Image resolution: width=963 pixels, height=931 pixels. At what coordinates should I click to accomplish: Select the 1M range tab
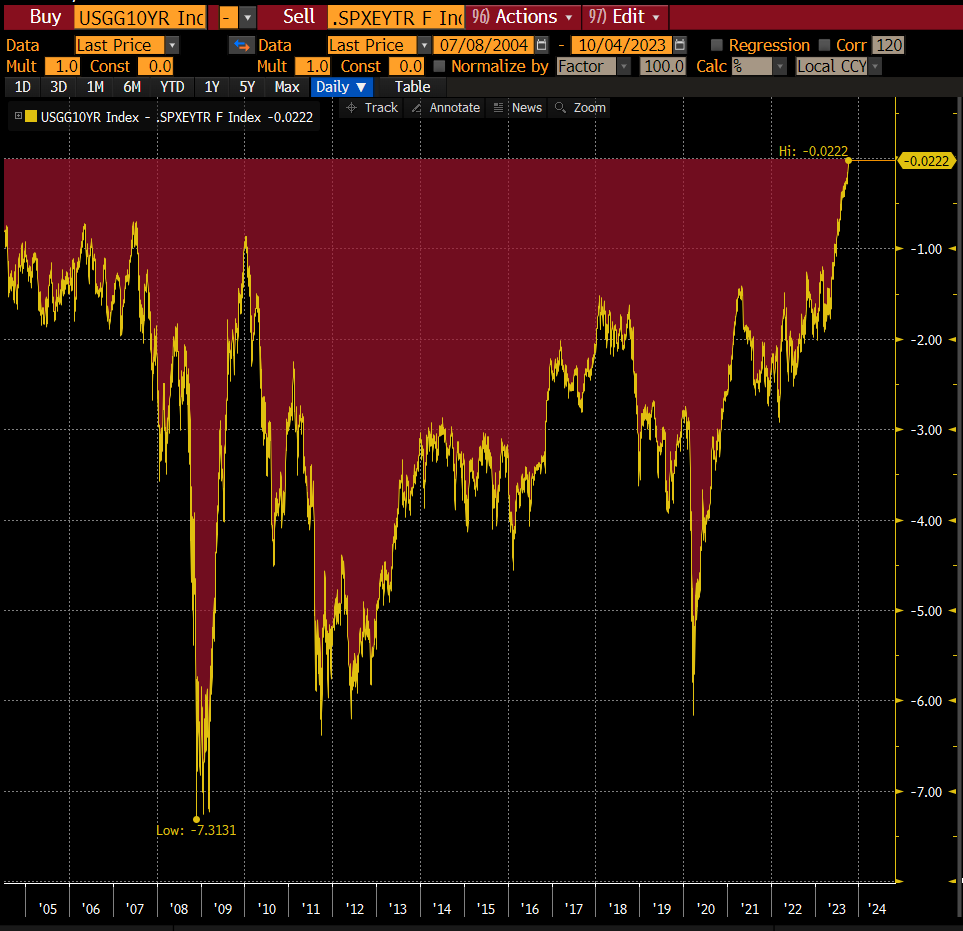click(95, 87)
